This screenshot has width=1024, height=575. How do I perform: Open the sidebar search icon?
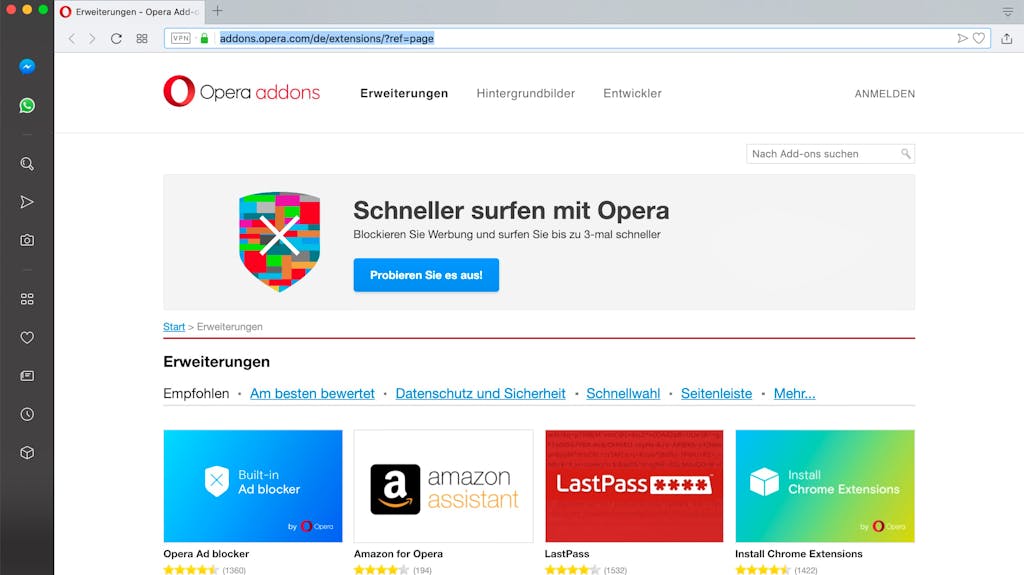coord(27,163)
